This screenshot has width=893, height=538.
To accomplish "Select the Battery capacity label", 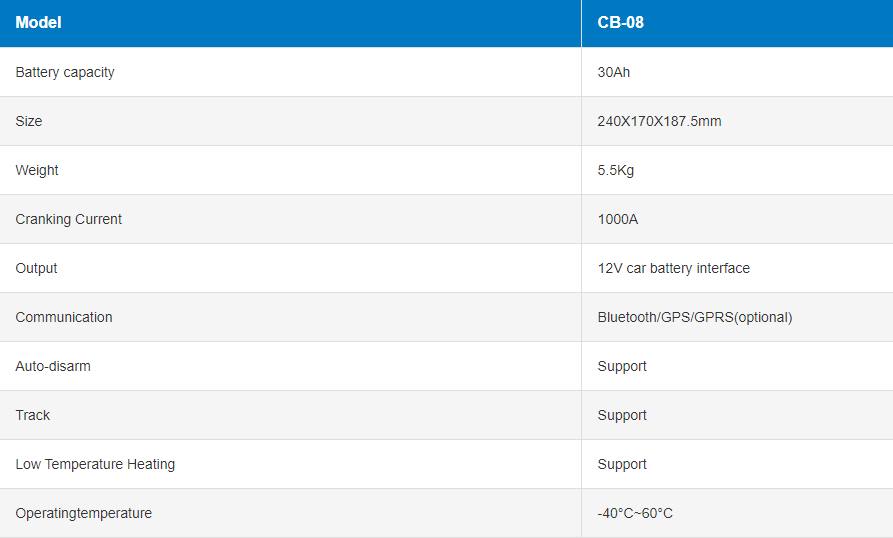I will point(65,72).
